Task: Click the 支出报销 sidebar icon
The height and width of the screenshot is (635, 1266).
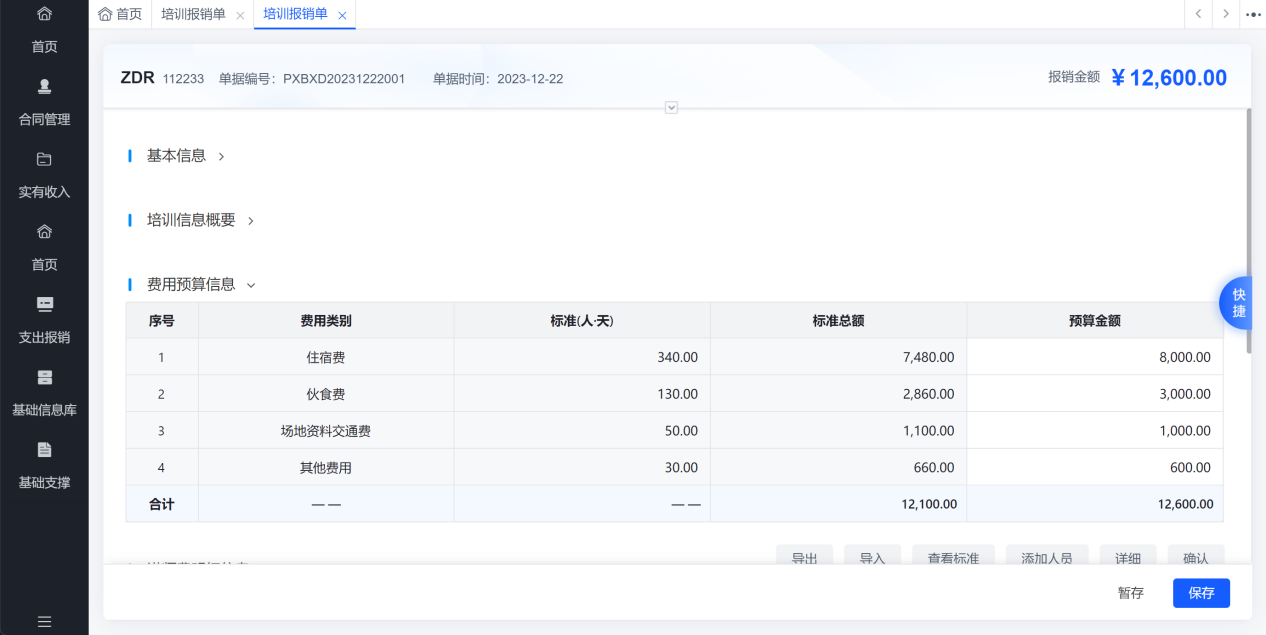Action: pyautogui.click(x=44, y=304)
